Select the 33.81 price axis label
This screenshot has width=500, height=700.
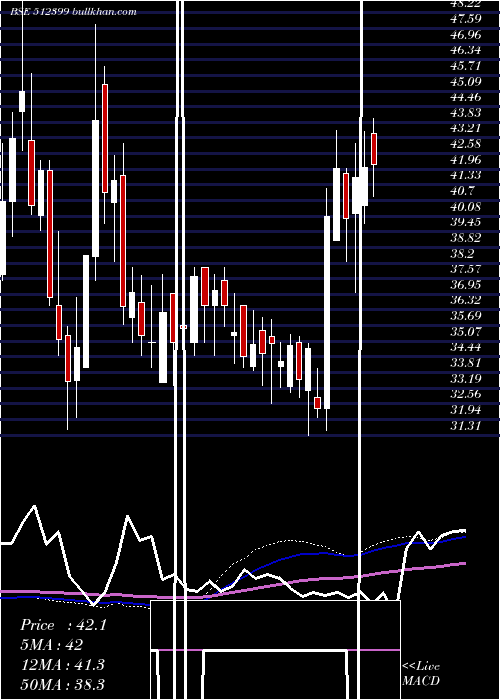coord(466,363)
